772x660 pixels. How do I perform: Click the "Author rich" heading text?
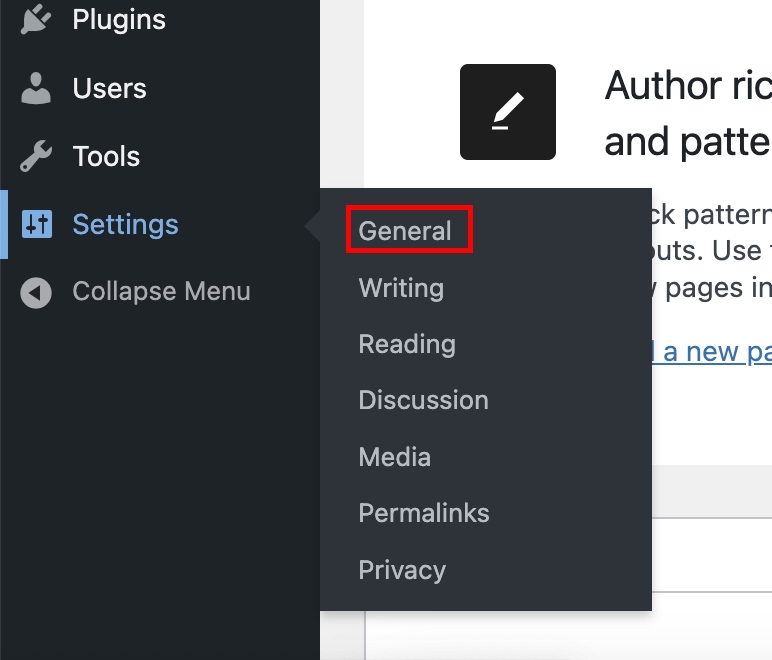688,87
